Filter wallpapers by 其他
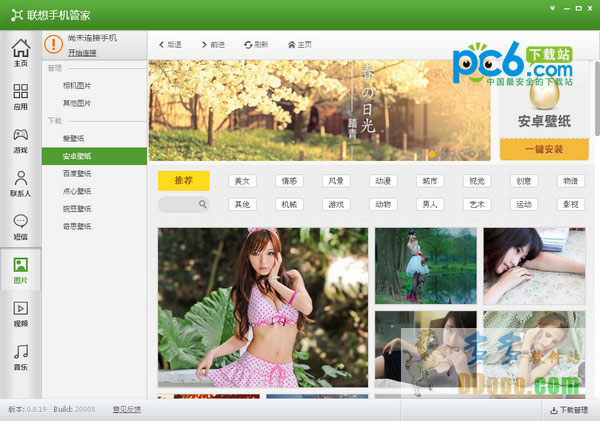Viewport: 600px width, 421px height. 242,204
